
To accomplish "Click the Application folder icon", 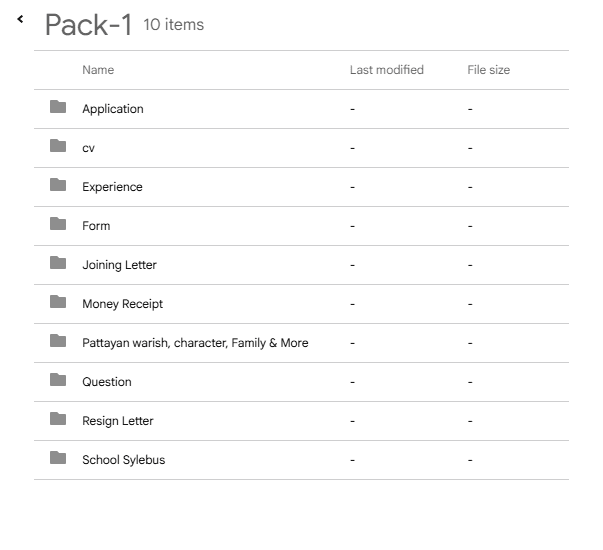I will [58, 107].
